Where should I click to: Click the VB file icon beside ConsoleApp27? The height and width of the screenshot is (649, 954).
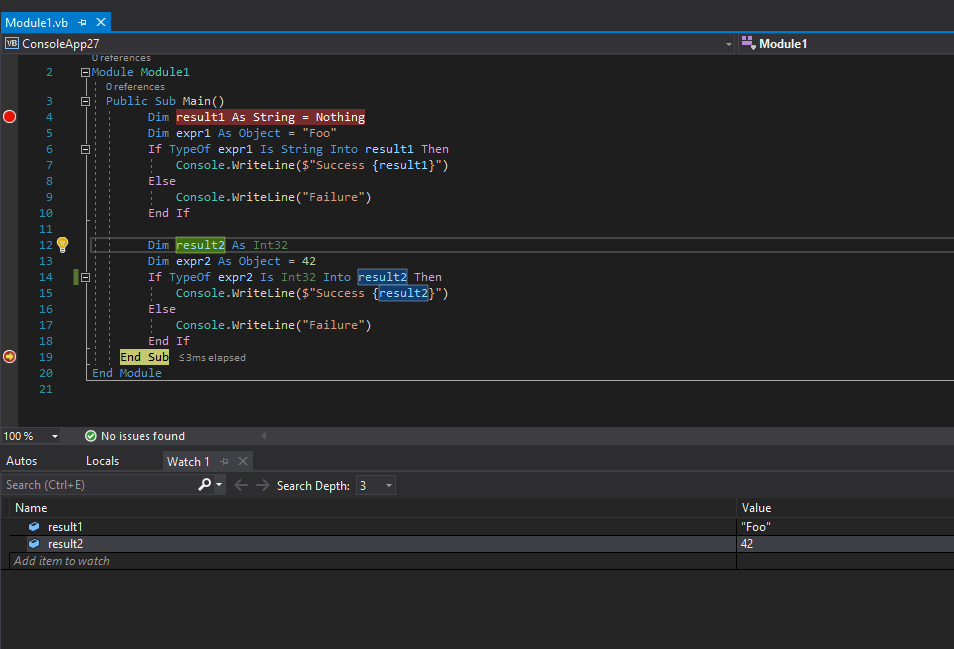tap(12, 43)
